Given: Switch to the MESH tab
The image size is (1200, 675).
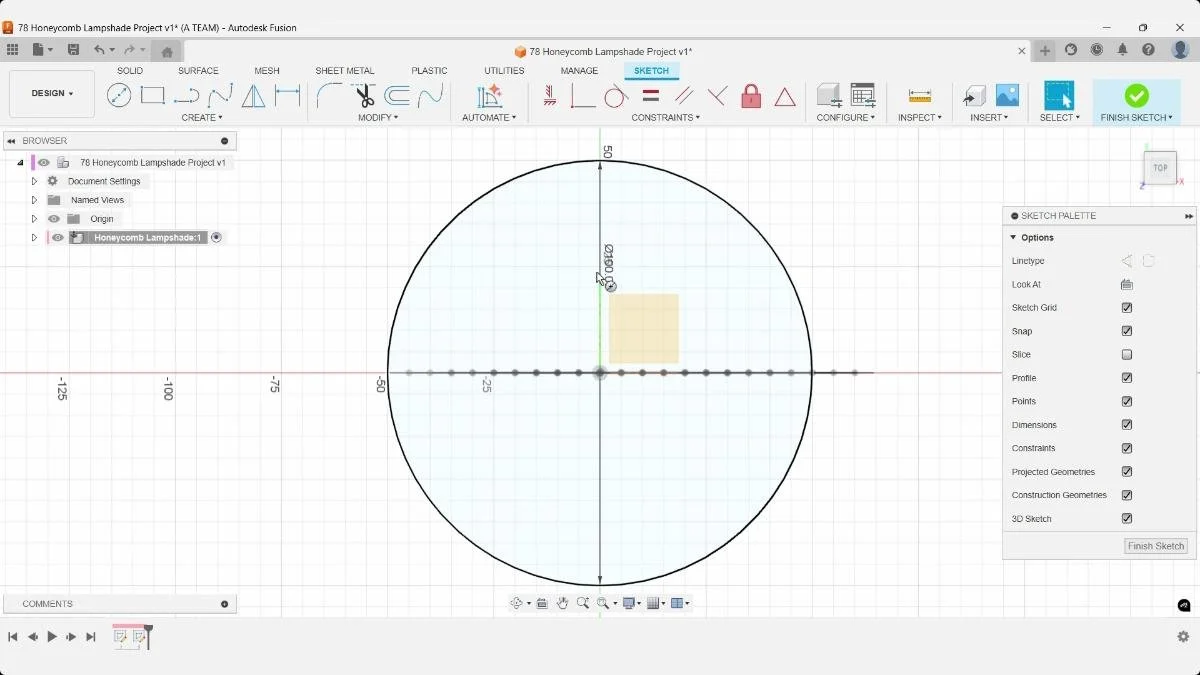Looking at the screenshot, I should [x=267, y=71].
